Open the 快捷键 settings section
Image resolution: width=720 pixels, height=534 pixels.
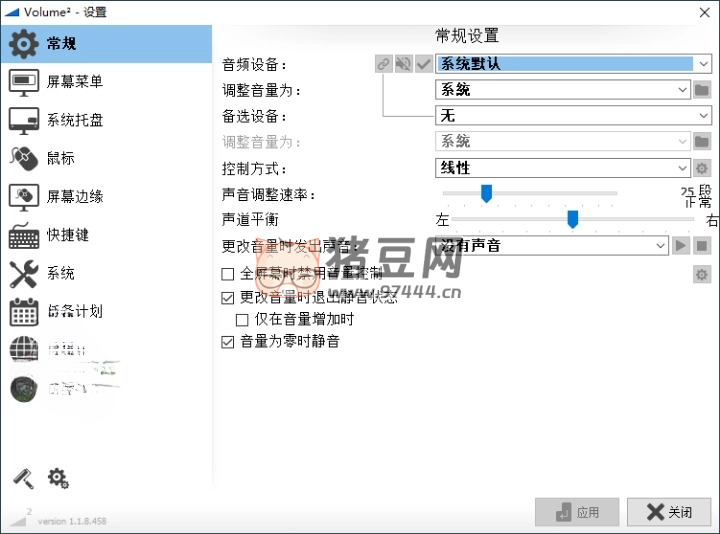click(x=68, y=235)
